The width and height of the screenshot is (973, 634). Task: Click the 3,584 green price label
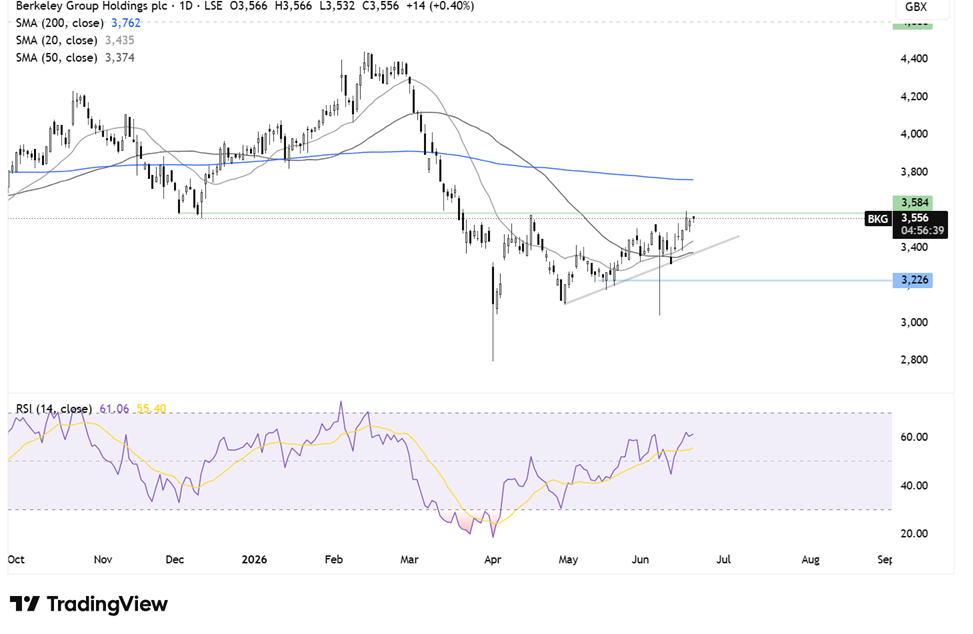915,202
